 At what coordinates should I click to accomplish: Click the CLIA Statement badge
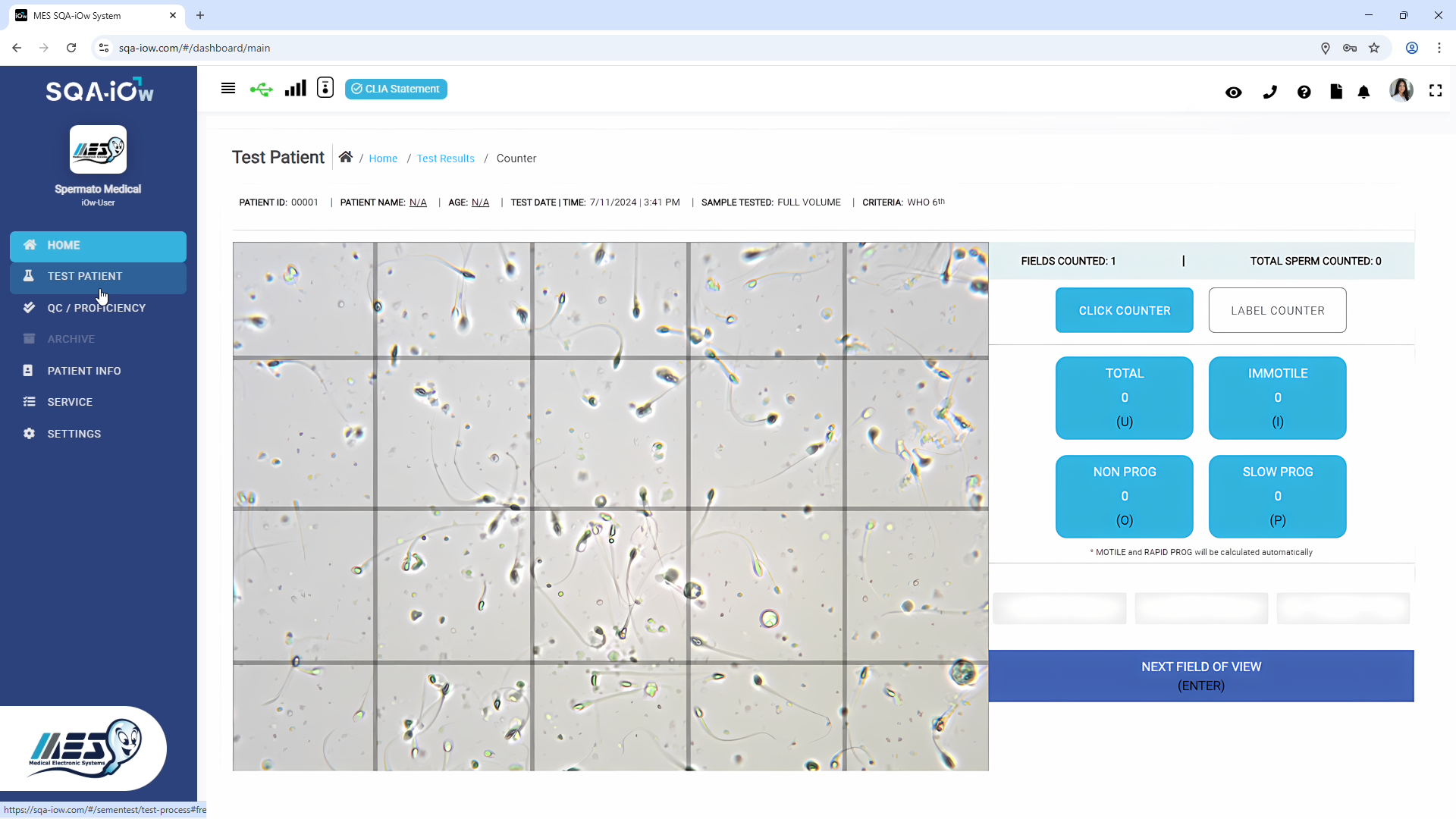pos(396,89)
